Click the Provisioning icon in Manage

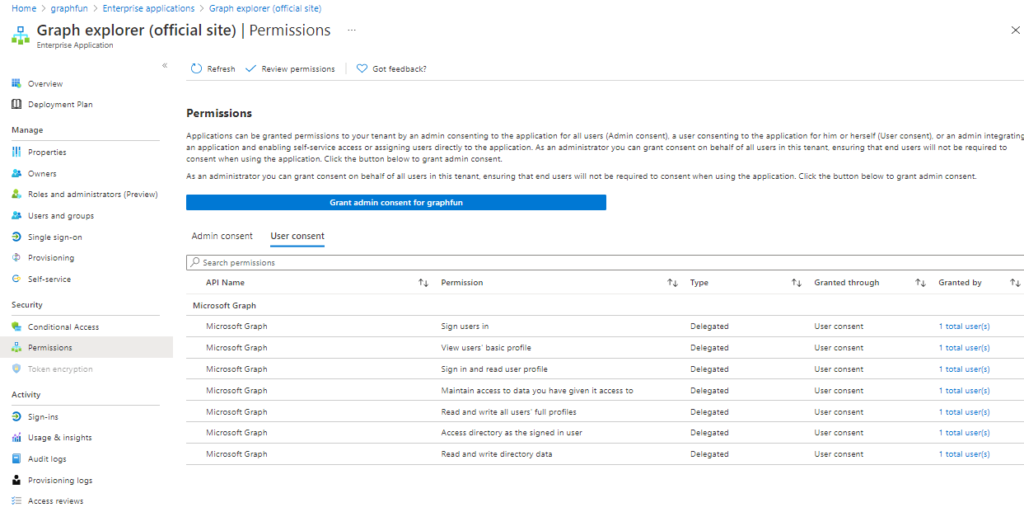16,258
